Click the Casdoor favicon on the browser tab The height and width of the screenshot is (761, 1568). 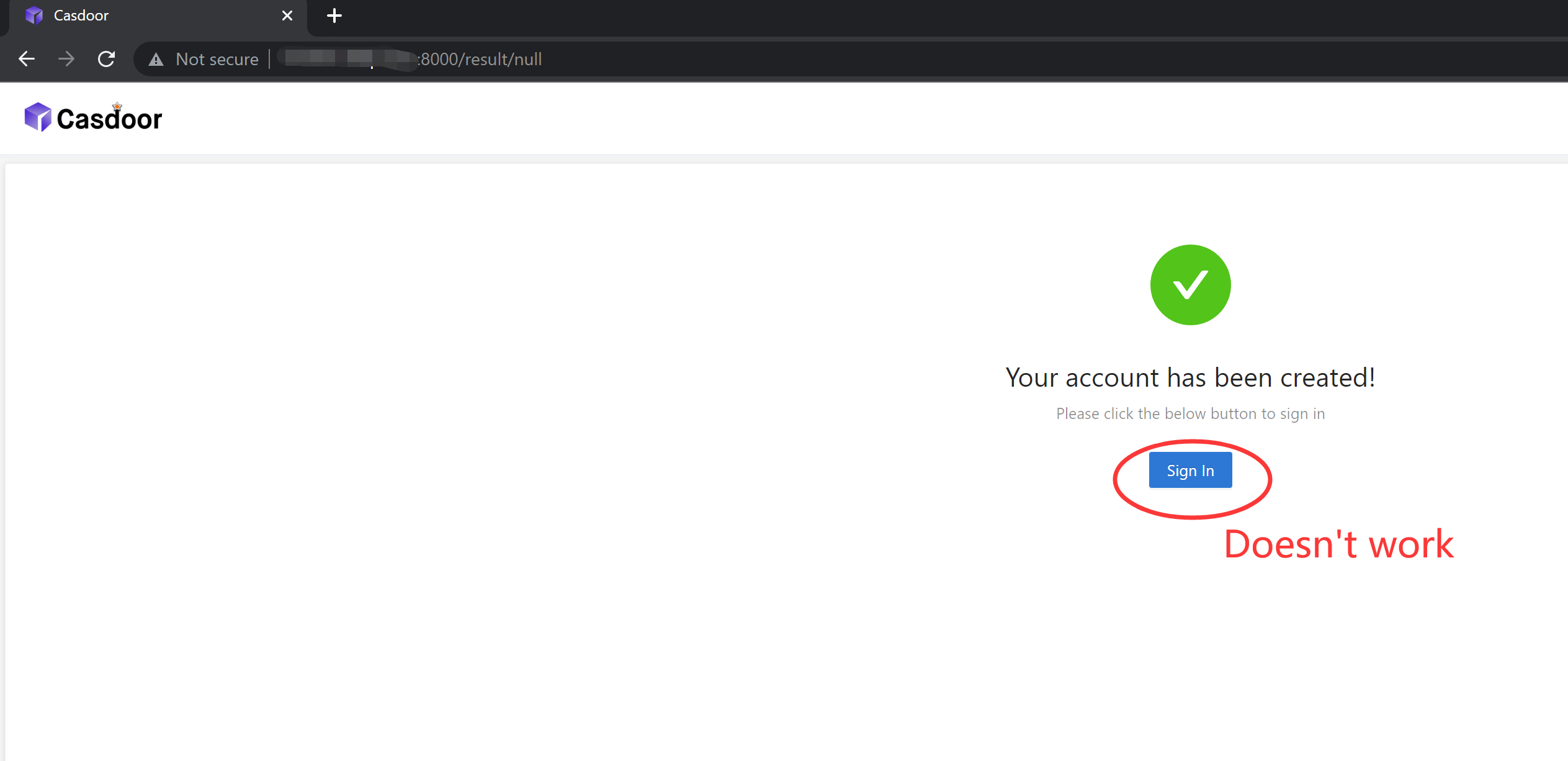coord(34,15)
